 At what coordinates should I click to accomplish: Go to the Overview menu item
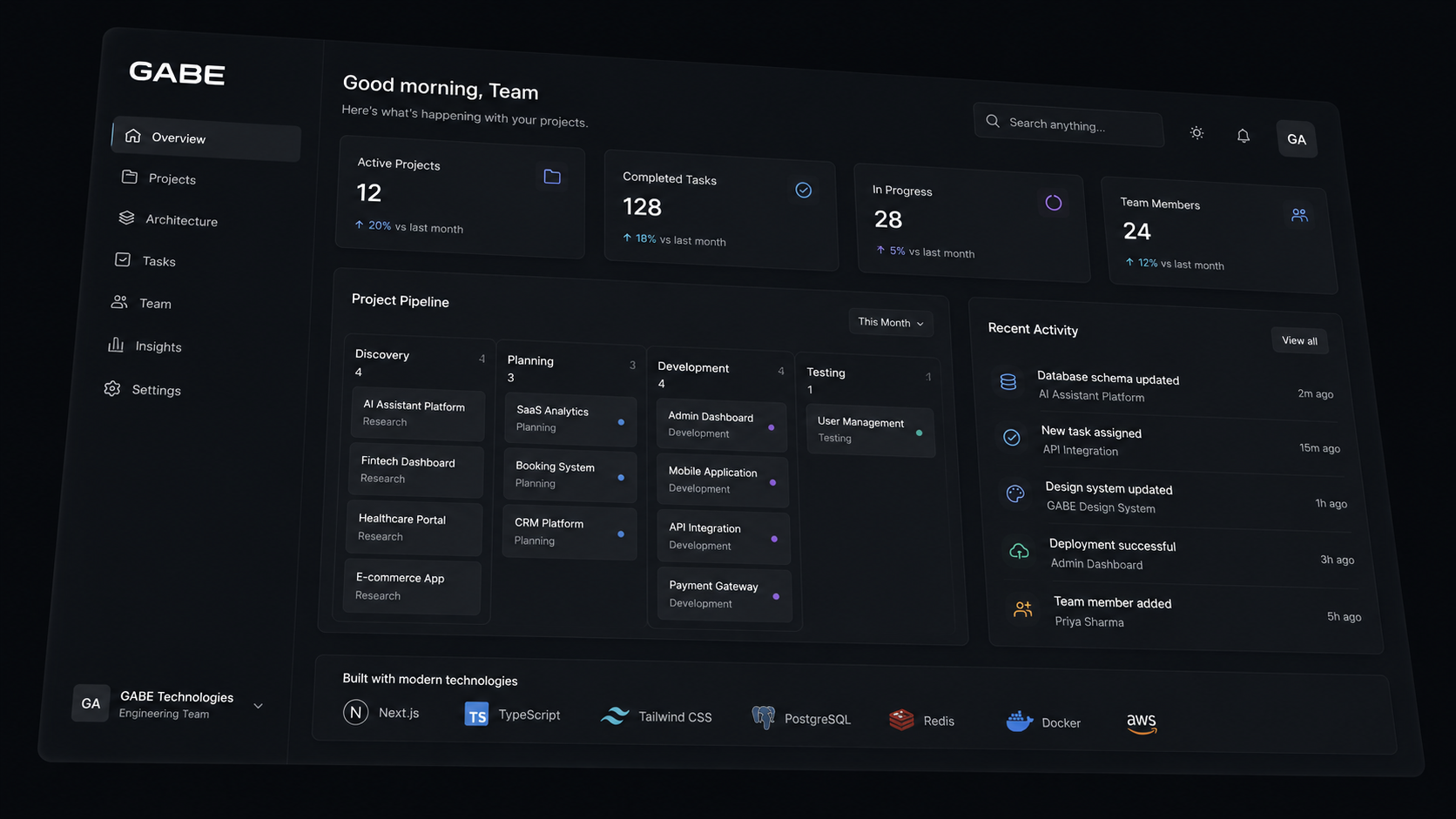[x=206, y=138]
